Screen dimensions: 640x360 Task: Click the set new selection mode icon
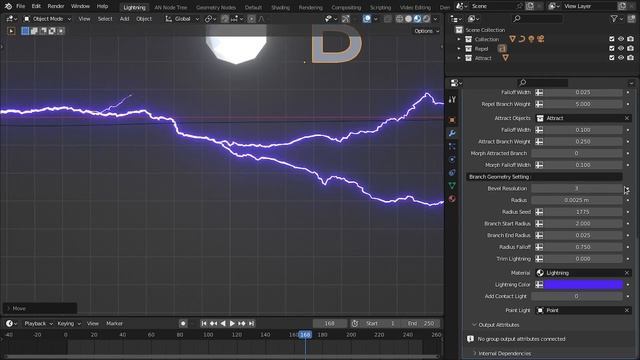(x=25, y=31)
